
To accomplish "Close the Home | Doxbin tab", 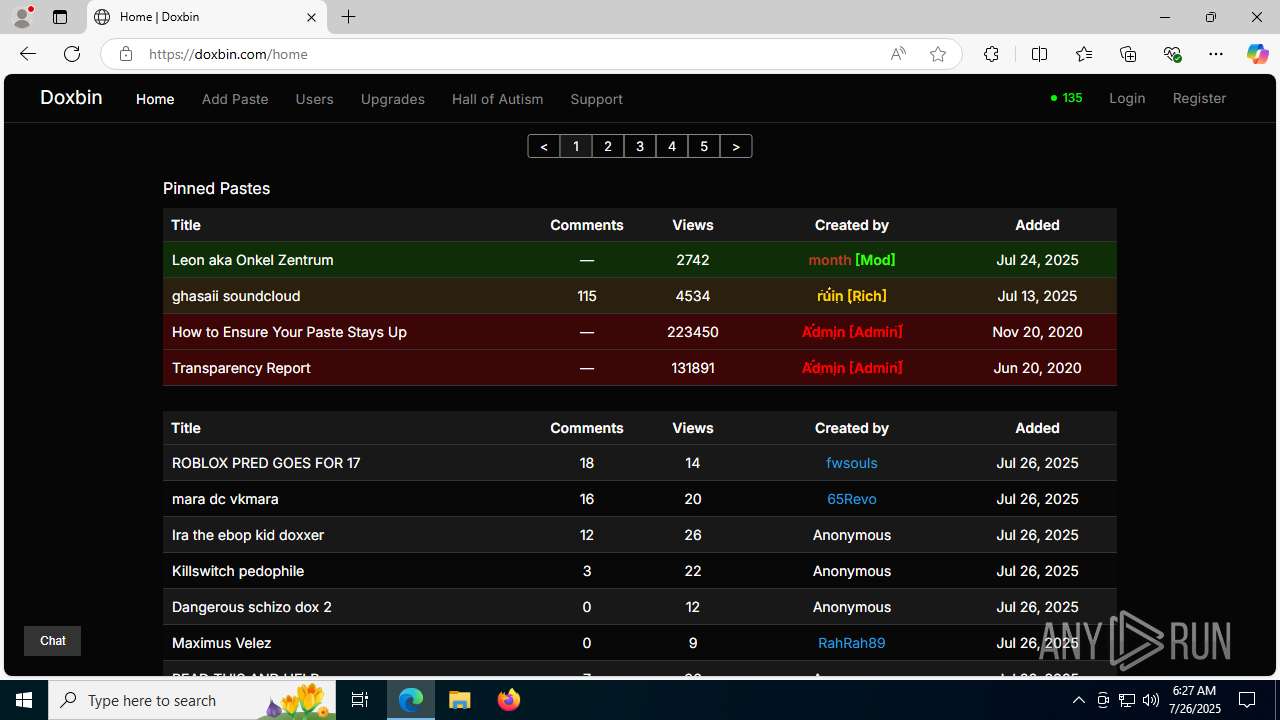I will (311, 17).
